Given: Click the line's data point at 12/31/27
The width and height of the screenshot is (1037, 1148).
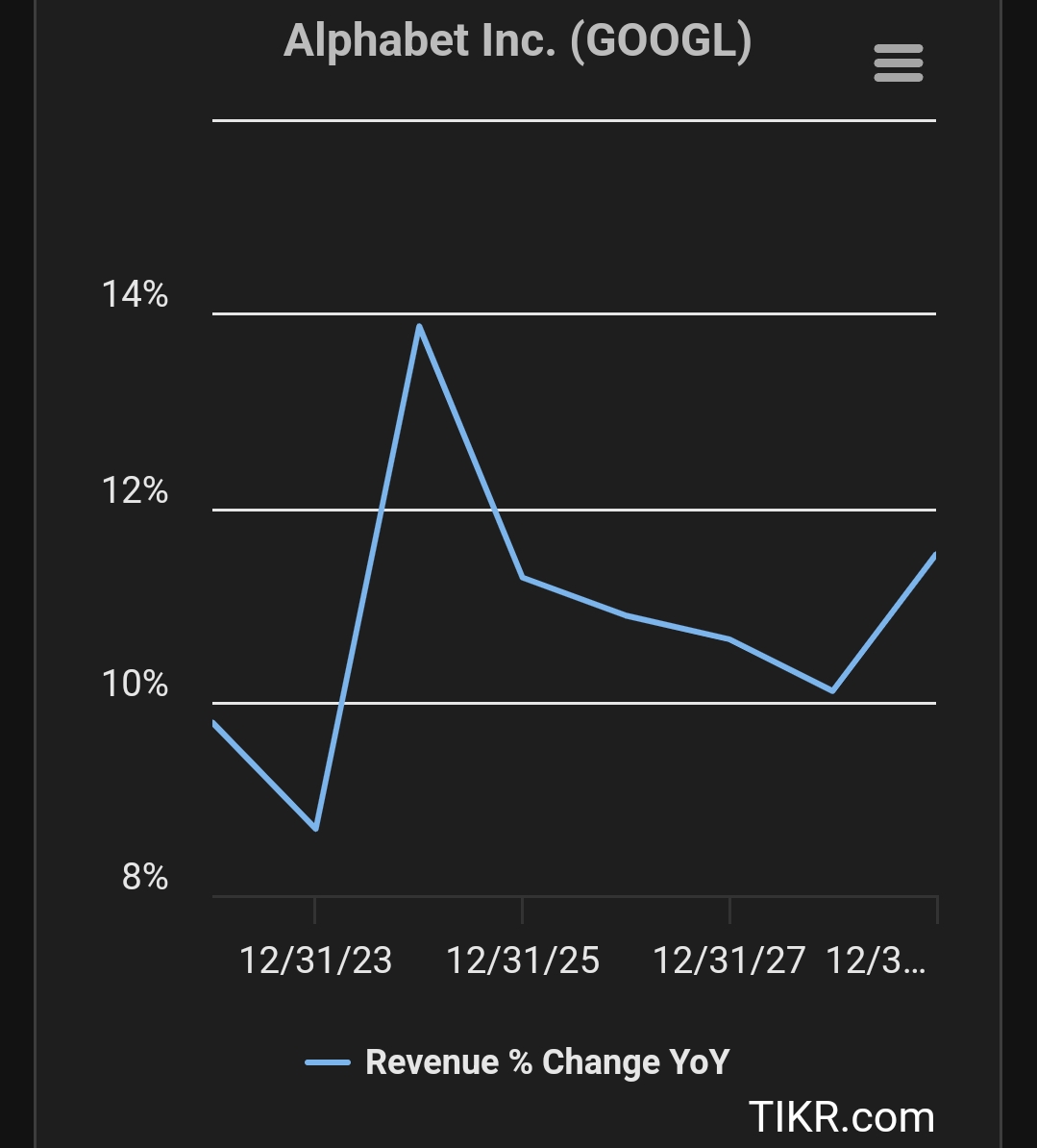Looking at the screenshot, I should (x=729, y=638).
